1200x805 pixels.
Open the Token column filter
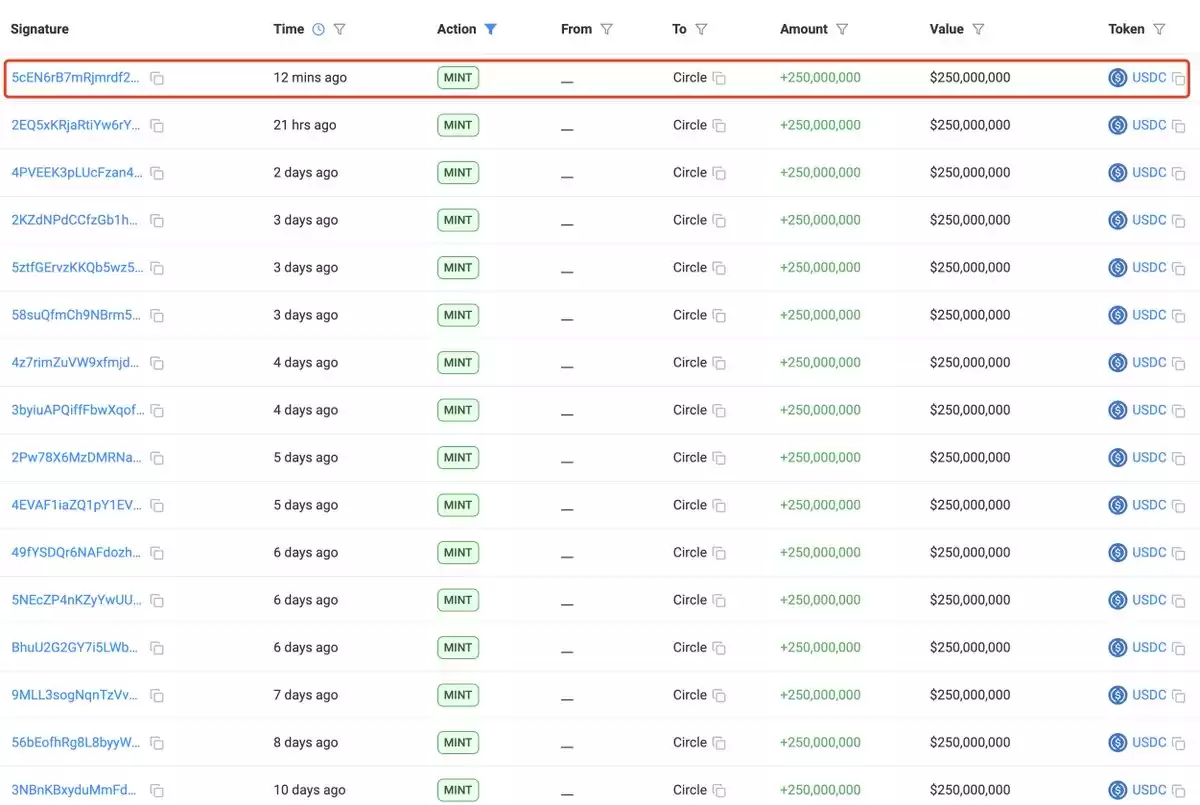1159,29
